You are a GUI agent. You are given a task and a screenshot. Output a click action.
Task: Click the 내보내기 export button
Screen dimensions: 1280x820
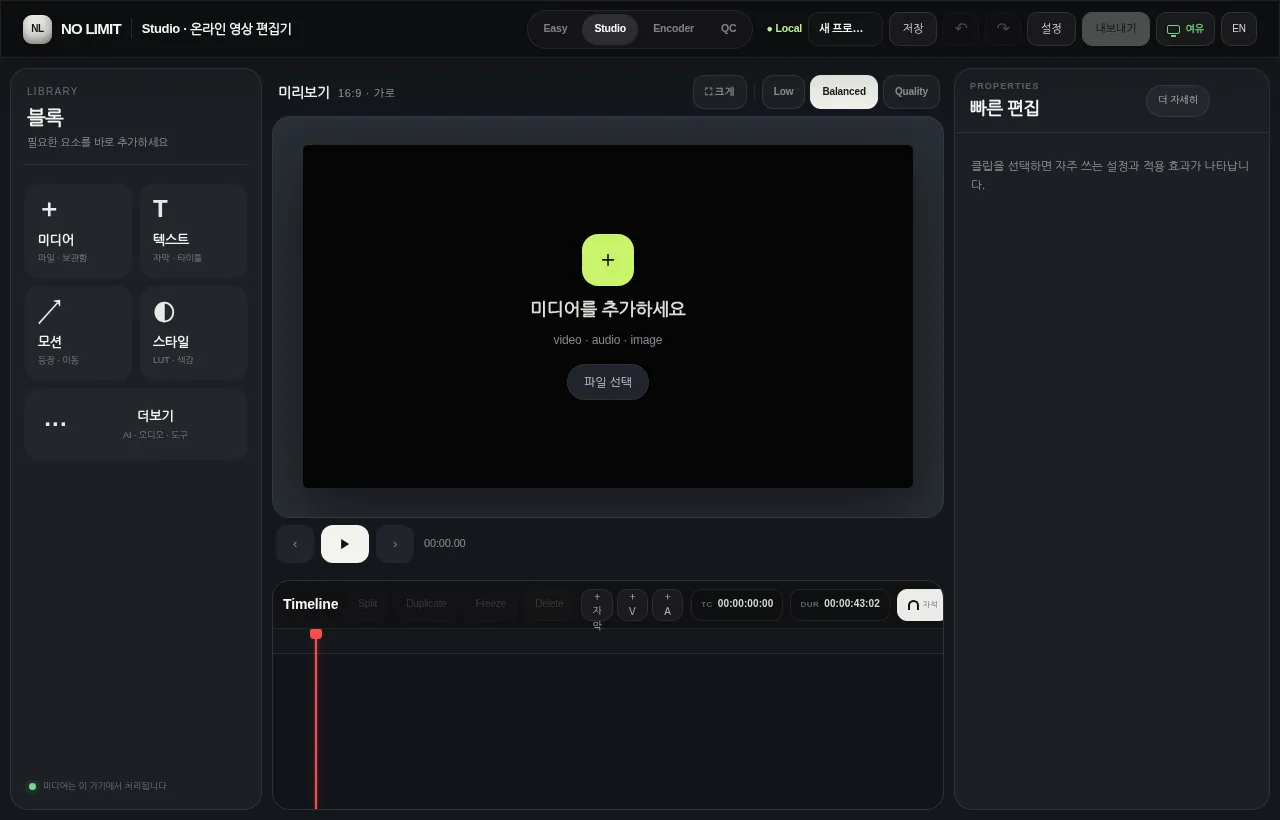pos(1116,29)
